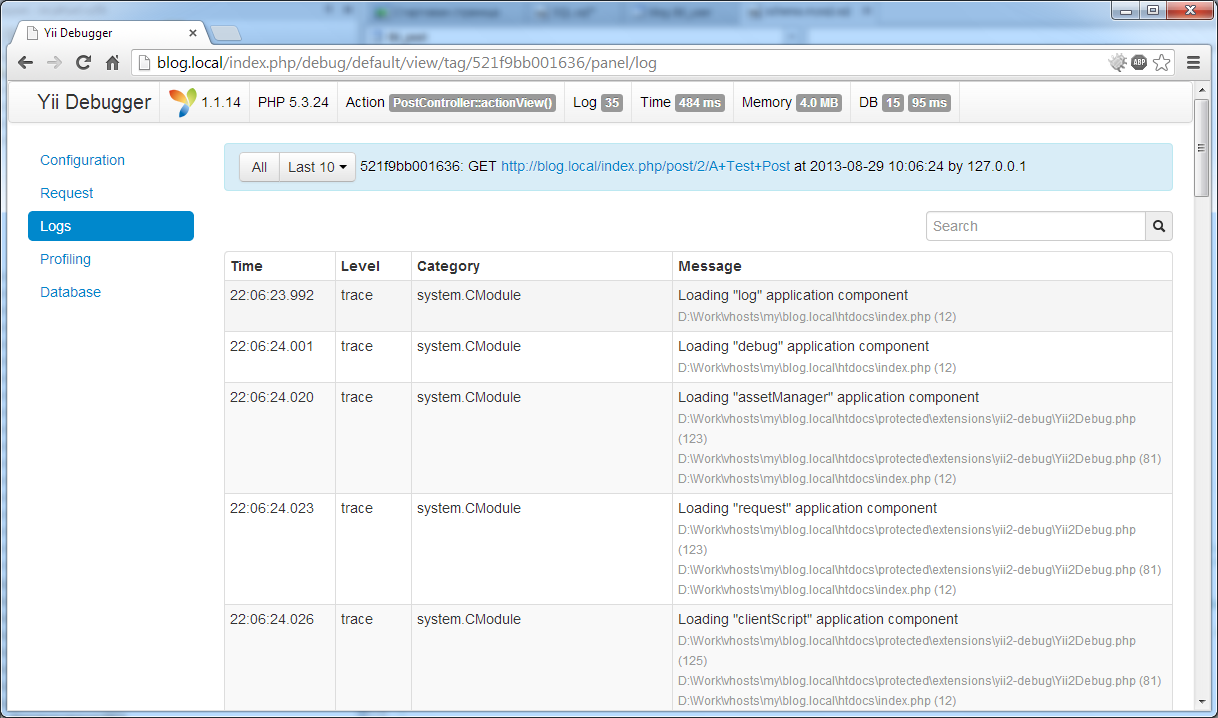Click the scrollbar up arrow
The width and height of the screenshot is (1218, 718).
pos(1201,91)
